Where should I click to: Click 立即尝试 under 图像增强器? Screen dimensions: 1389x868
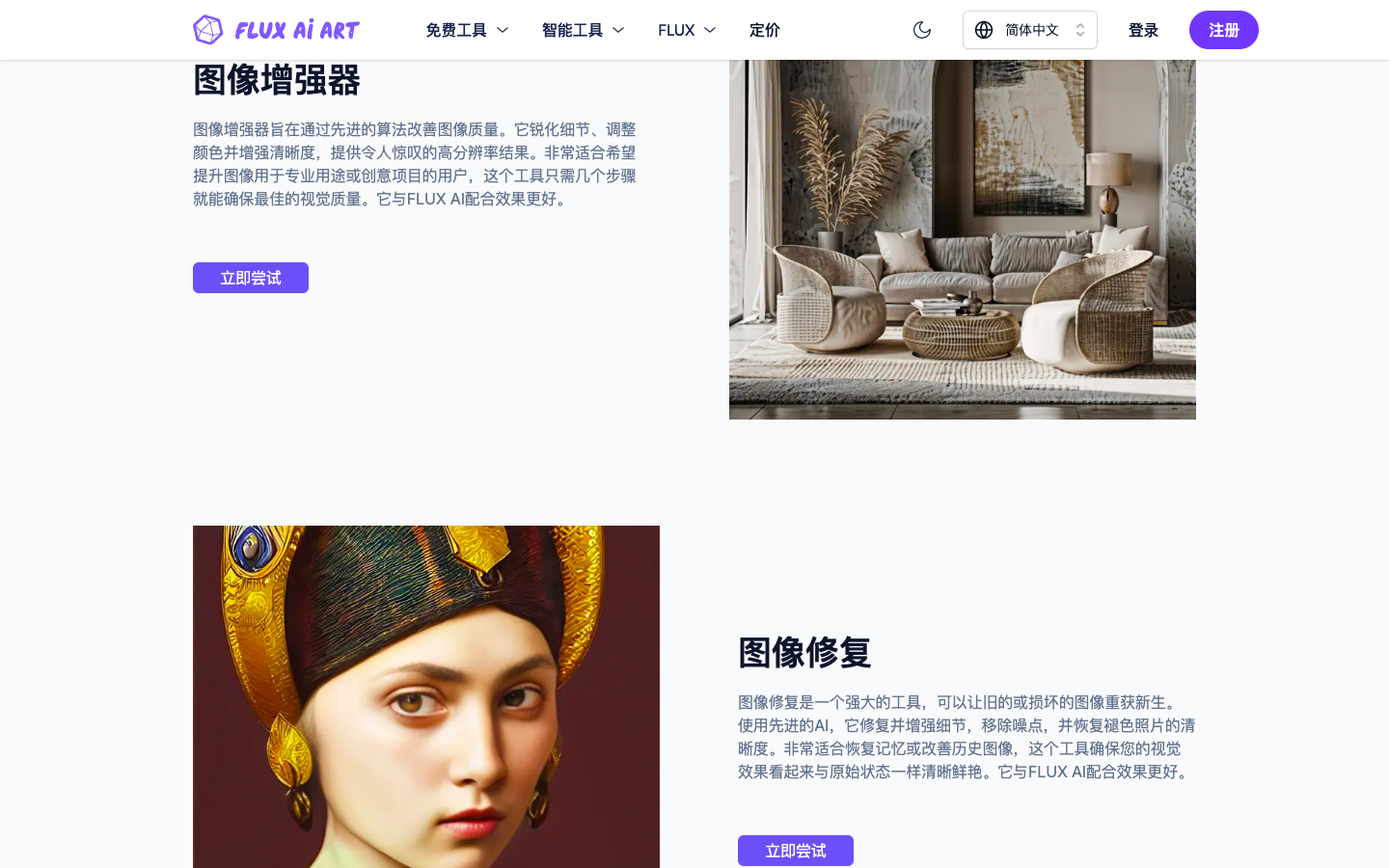pos(251,278)
